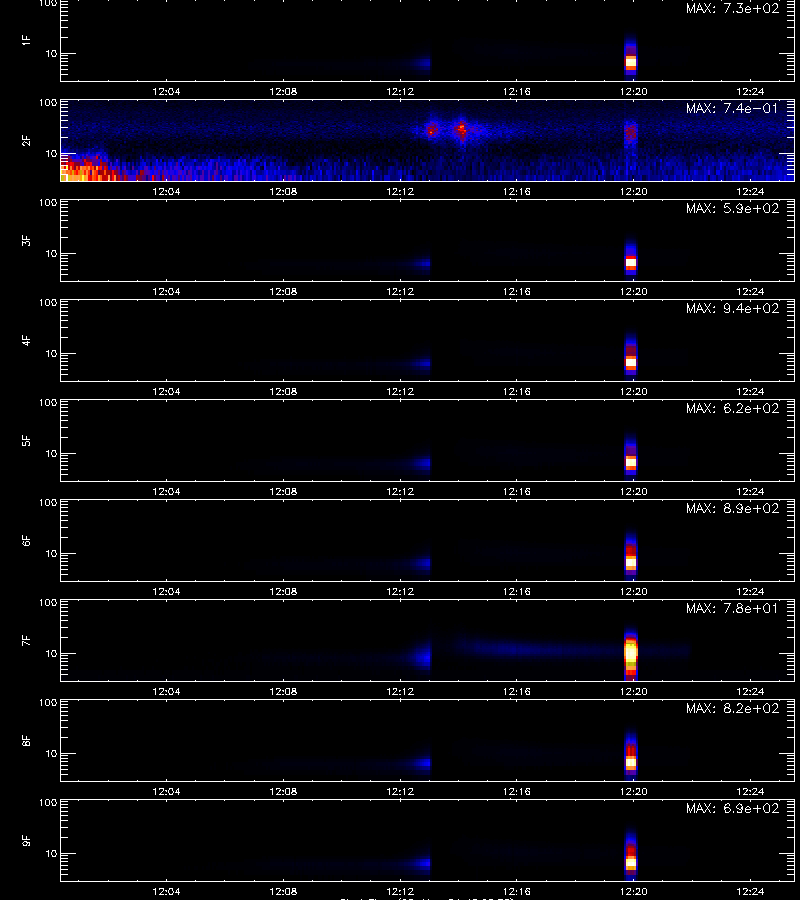Image resolution: width=800 pixels, height=900 pixels.
Task: Click the 100 y-axis label of panel 5F
Action: click(48, 402)
